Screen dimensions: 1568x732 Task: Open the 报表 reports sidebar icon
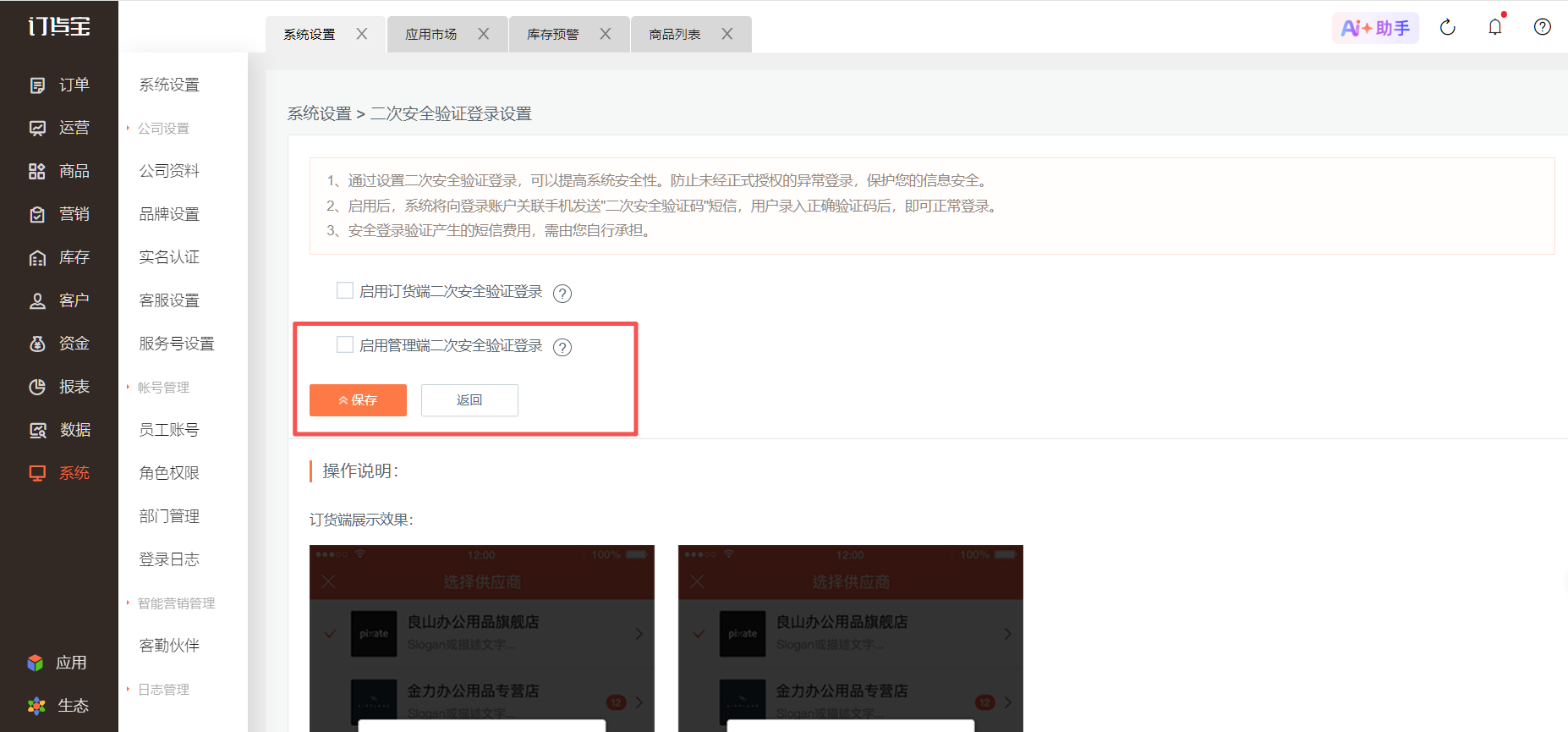click(x=37, y=387)
